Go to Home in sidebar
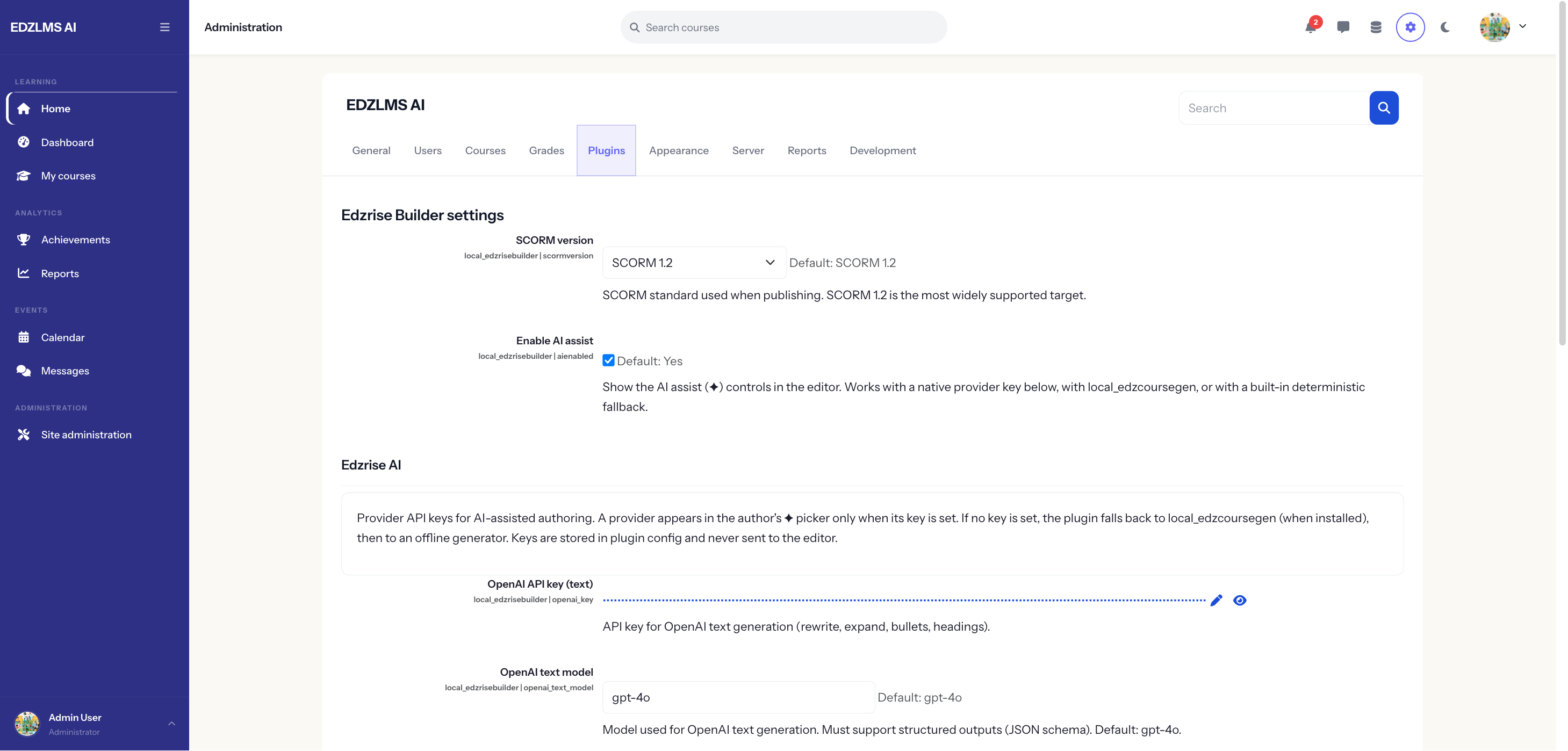Screen dimensions: 1568x751 pyautogui.click(x=92, y=109)
